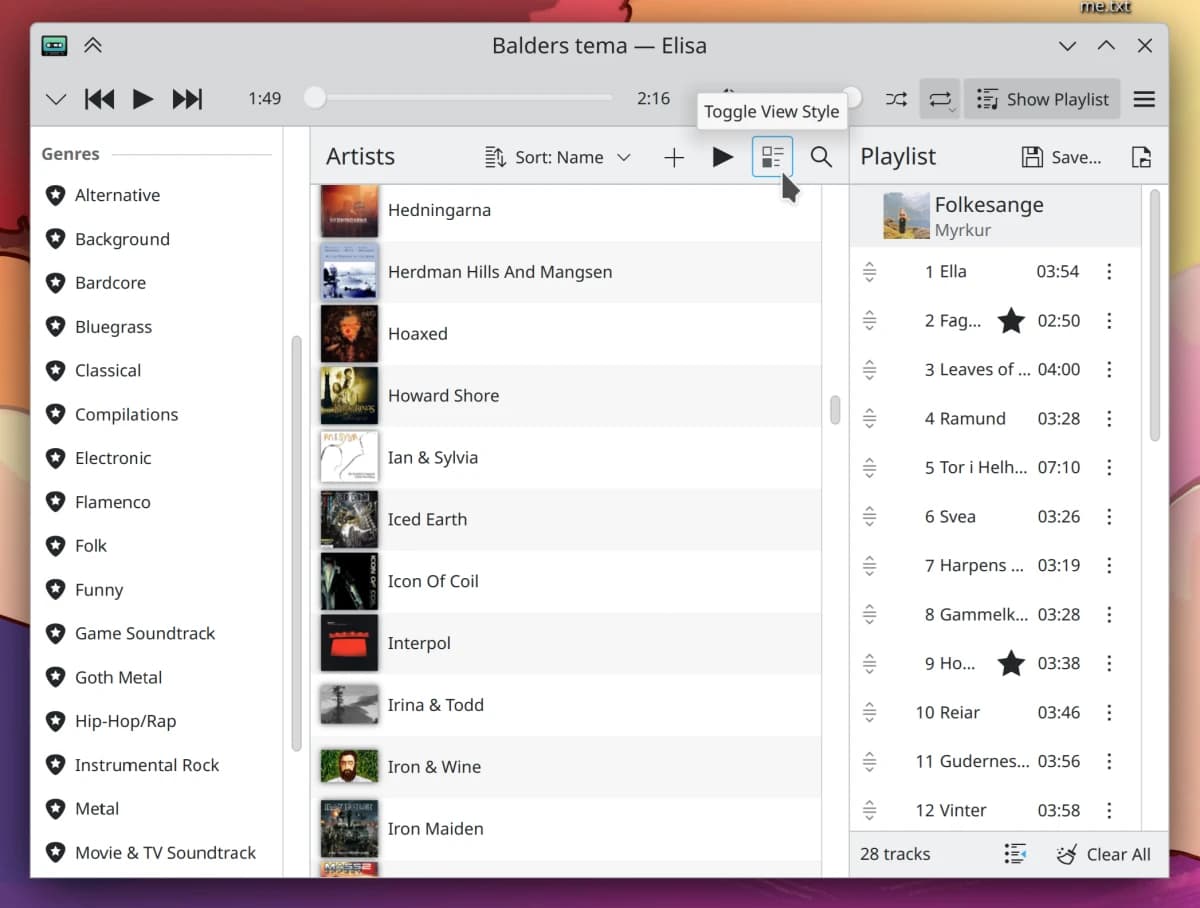Click the load playlist icon beside Save
The image size is (1200, 908).
(x=1141, y=157)
